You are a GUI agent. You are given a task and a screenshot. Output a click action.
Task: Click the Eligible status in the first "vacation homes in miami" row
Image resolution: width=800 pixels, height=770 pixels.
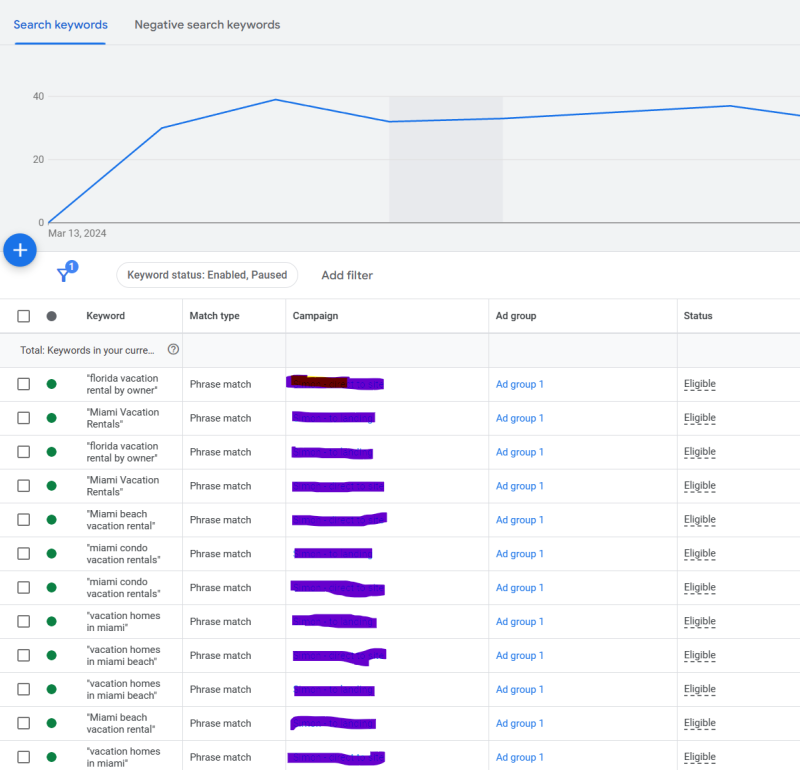[x=699, y=622]
